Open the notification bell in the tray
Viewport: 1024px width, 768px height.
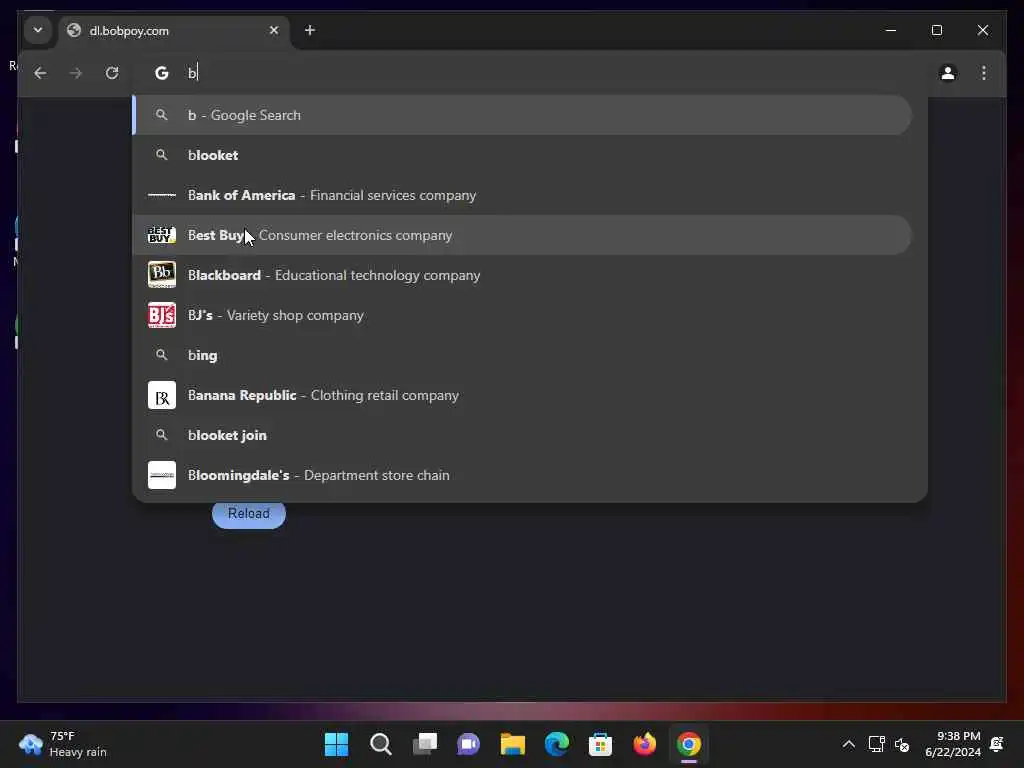[x=997, y=744]
